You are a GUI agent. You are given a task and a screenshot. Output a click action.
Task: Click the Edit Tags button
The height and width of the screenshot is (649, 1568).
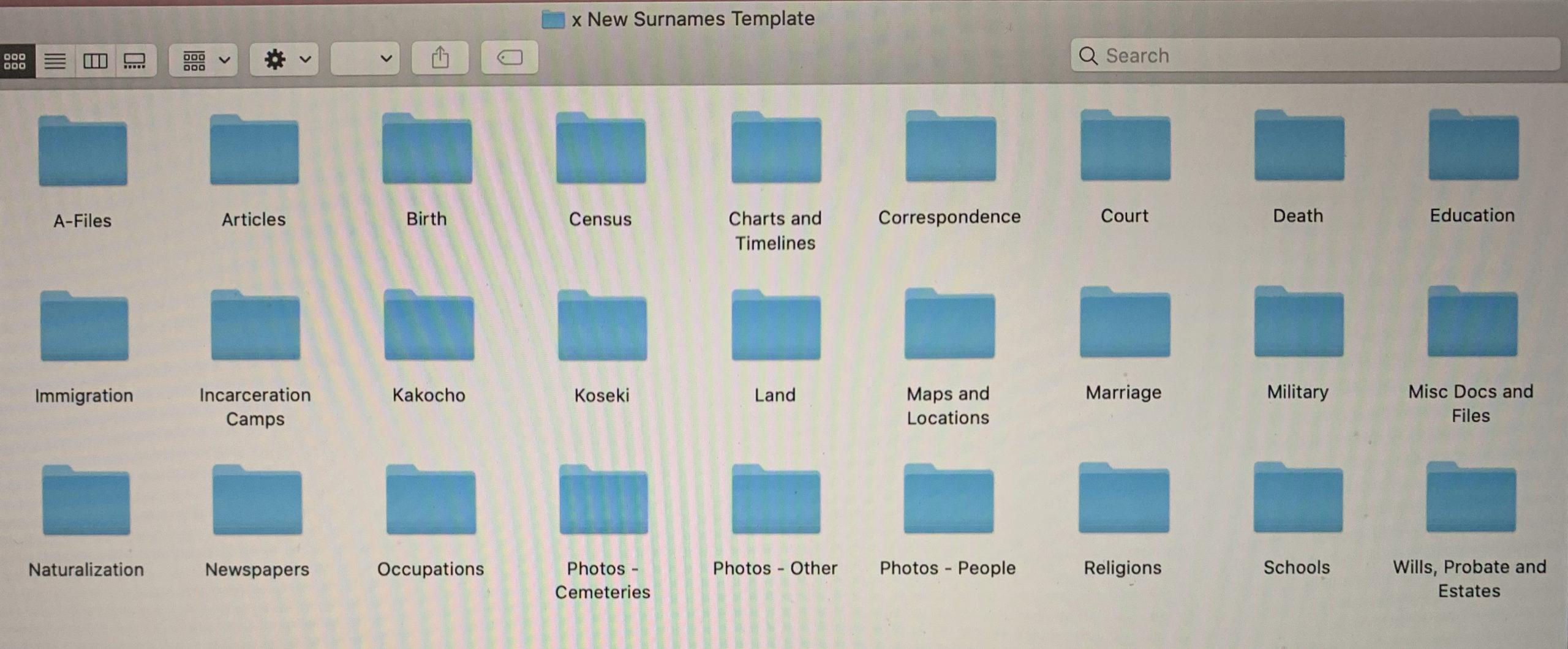(509, 58)
